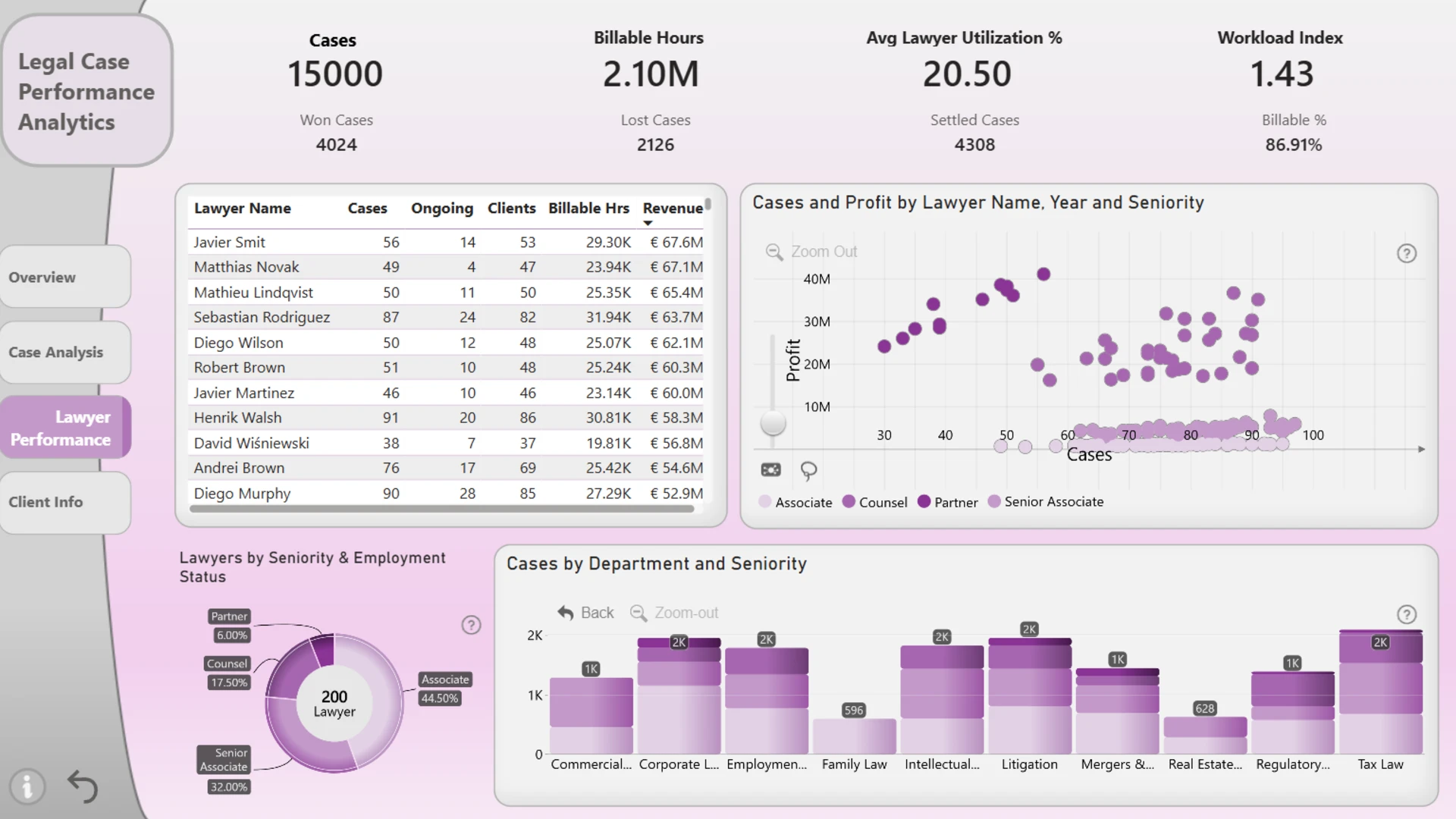Click the Senior Associate 32.00% donut label
The height and width of the screenshot is (819, 1456).
tap(224, 770)
